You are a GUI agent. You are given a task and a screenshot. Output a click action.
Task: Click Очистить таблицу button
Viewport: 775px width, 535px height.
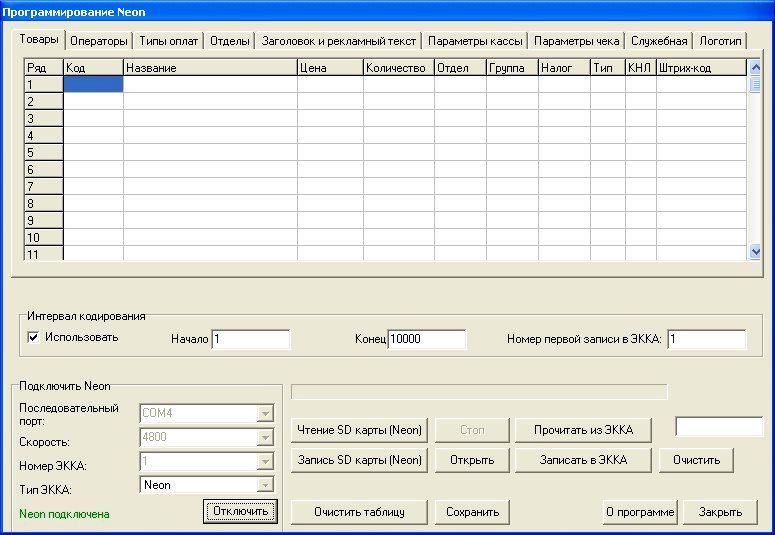click(359, 512)
